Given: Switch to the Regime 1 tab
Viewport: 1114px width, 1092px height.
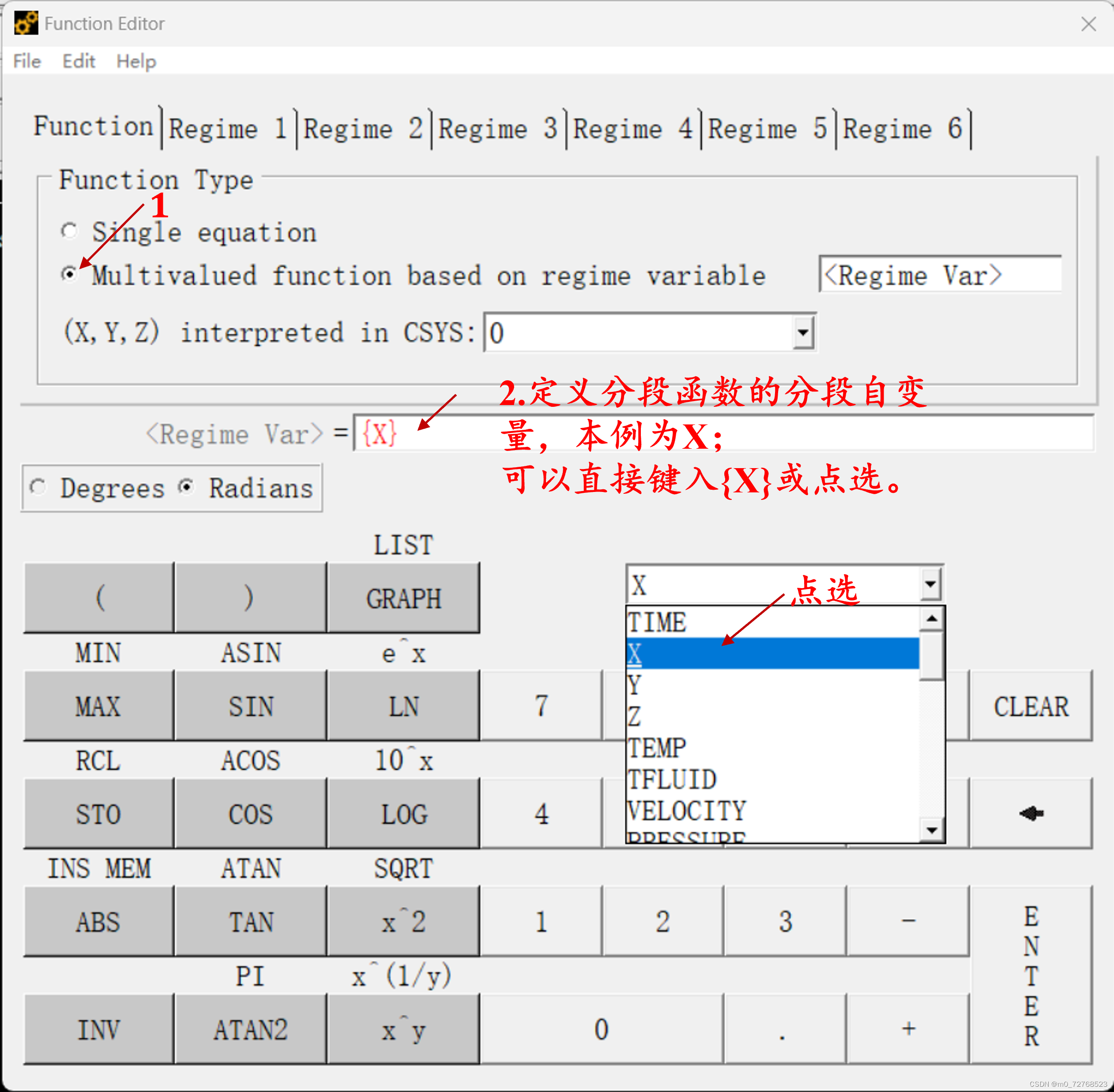Looking at the screenshot, I should (x=228, y=128).
